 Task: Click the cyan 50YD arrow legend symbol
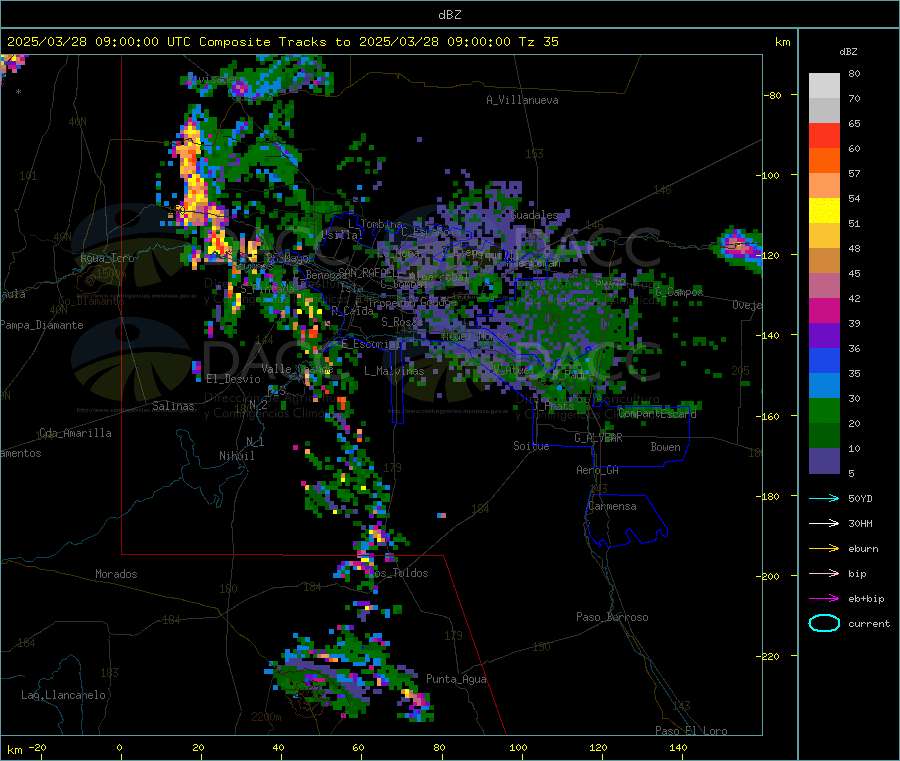(x=824, y=498)
